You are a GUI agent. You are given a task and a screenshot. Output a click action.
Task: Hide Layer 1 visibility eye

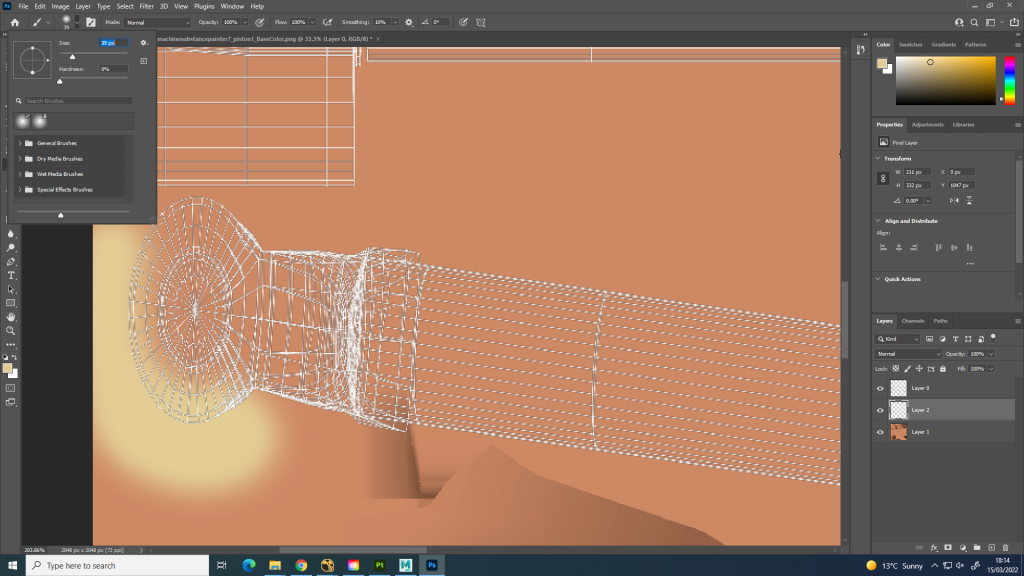[x=880, y=432]
